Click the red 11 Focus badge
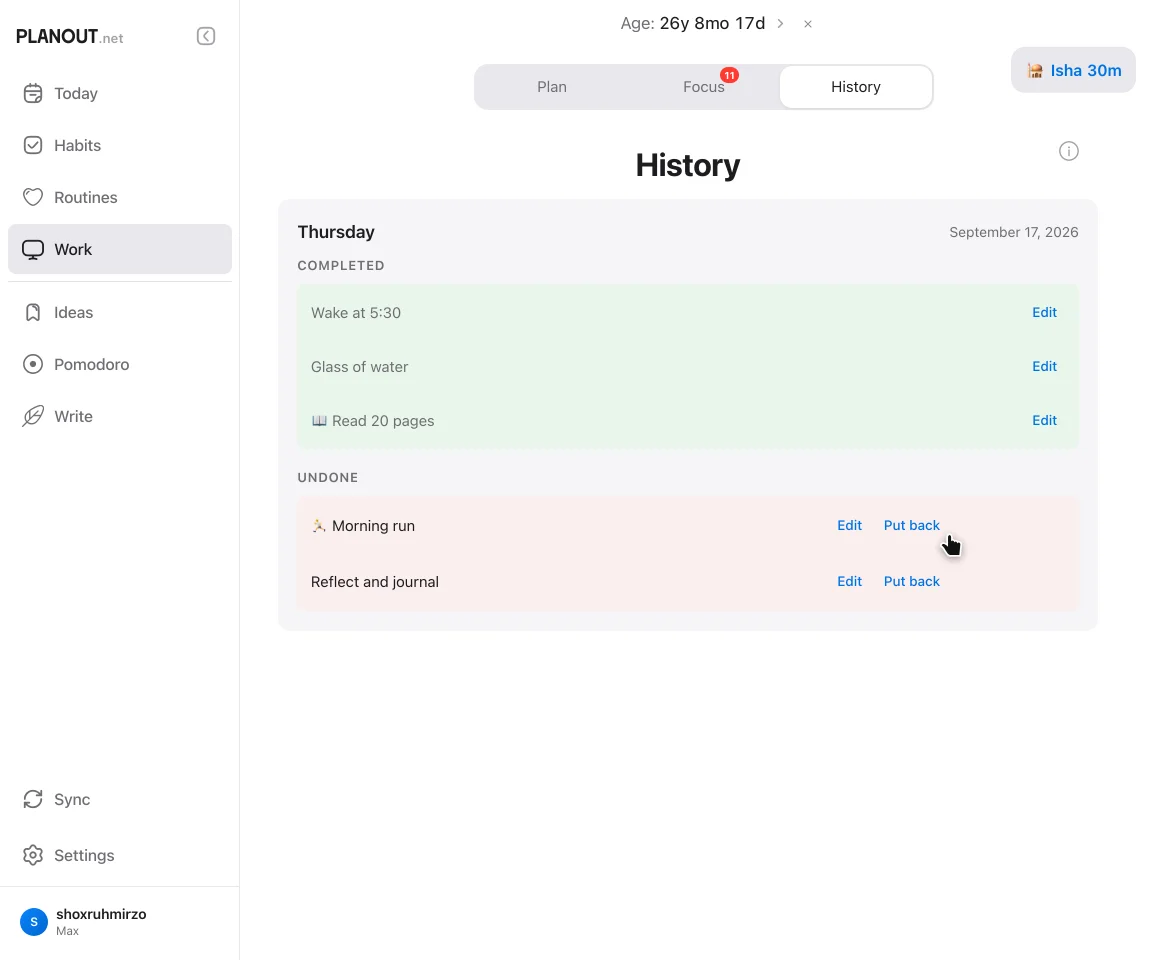This screenshot has height=960, width=1160. pyautogui.click(x=729, y=75)
